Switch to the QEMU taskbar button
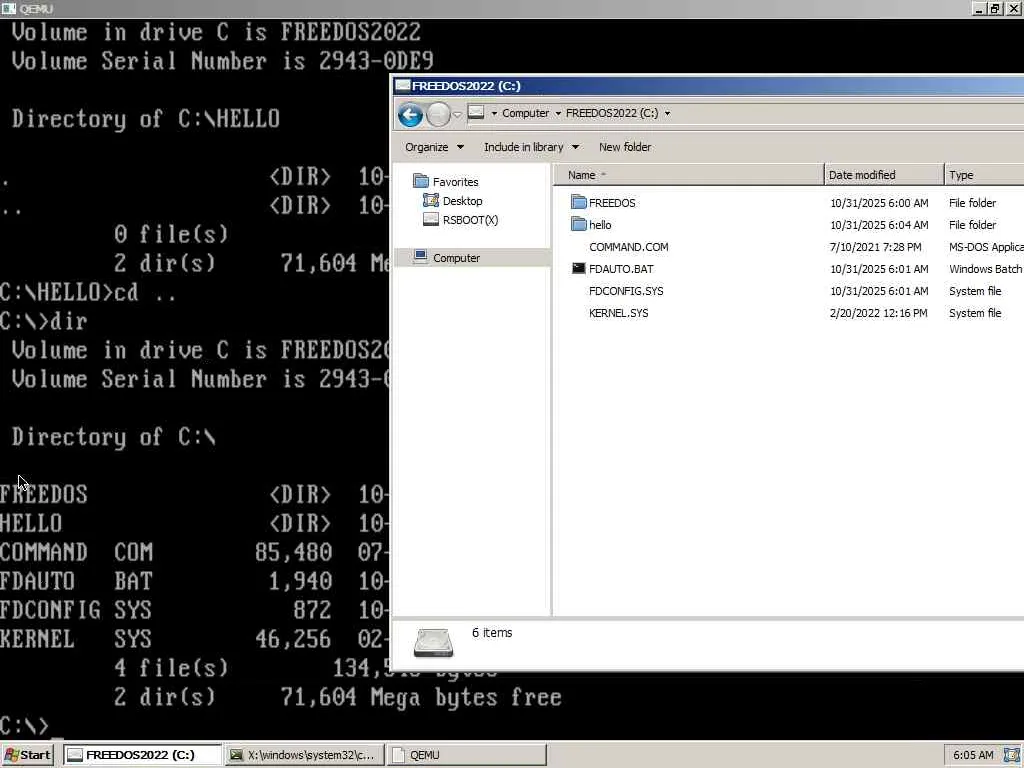1024x768 pixels. point(467,755)
